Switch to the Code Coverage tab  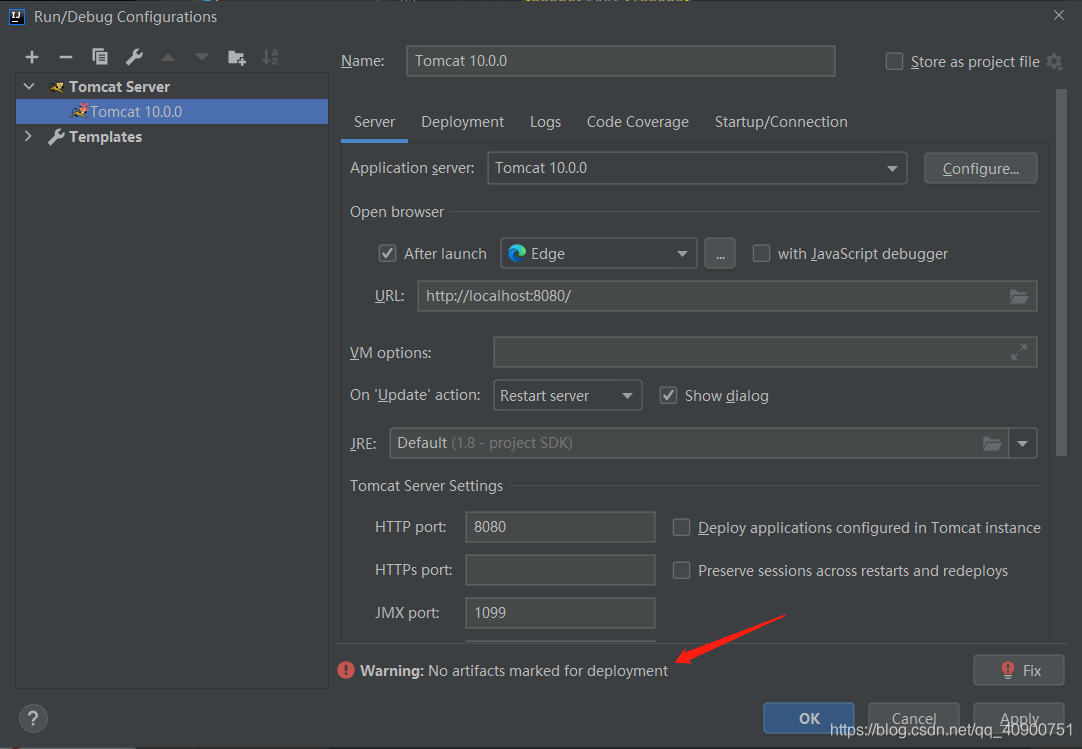[x=638, y=122]
